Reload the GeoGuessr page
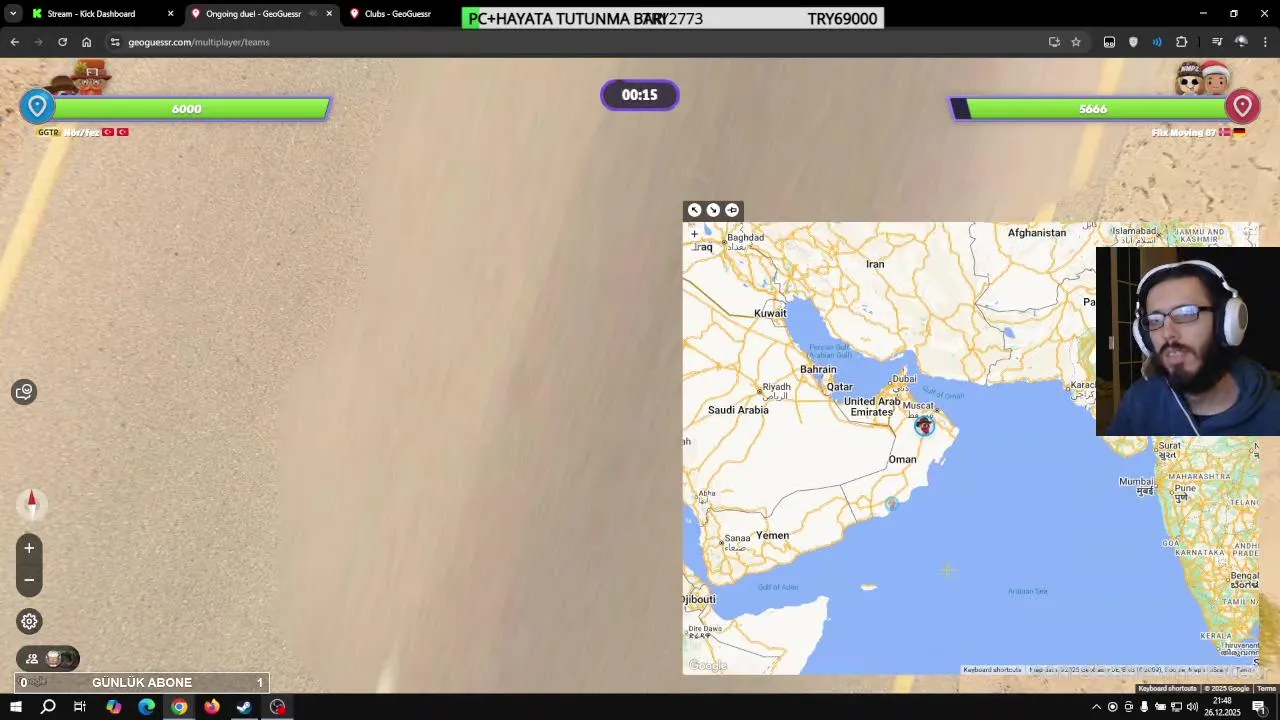Screen dimensions: 1280x720 coord(62,42)
